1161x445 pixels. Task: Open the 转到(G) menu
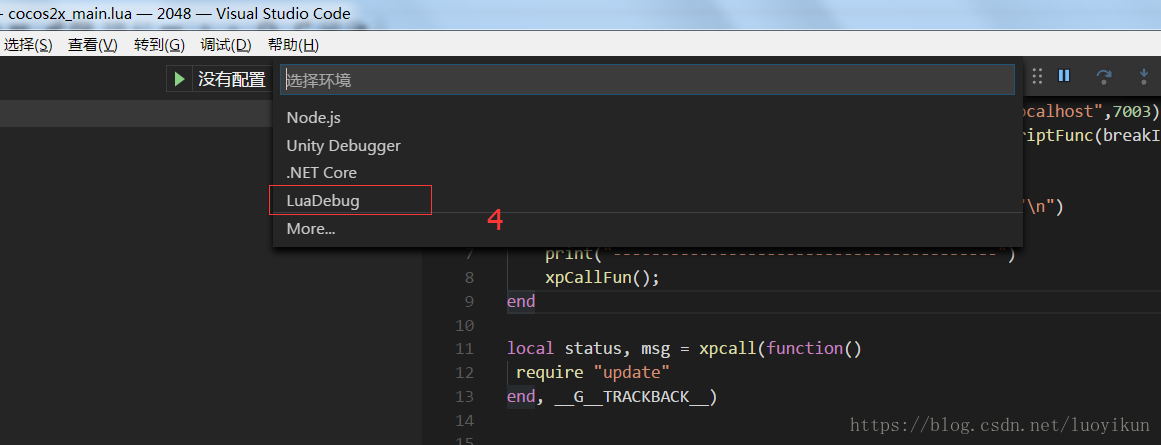pos(159,45)
